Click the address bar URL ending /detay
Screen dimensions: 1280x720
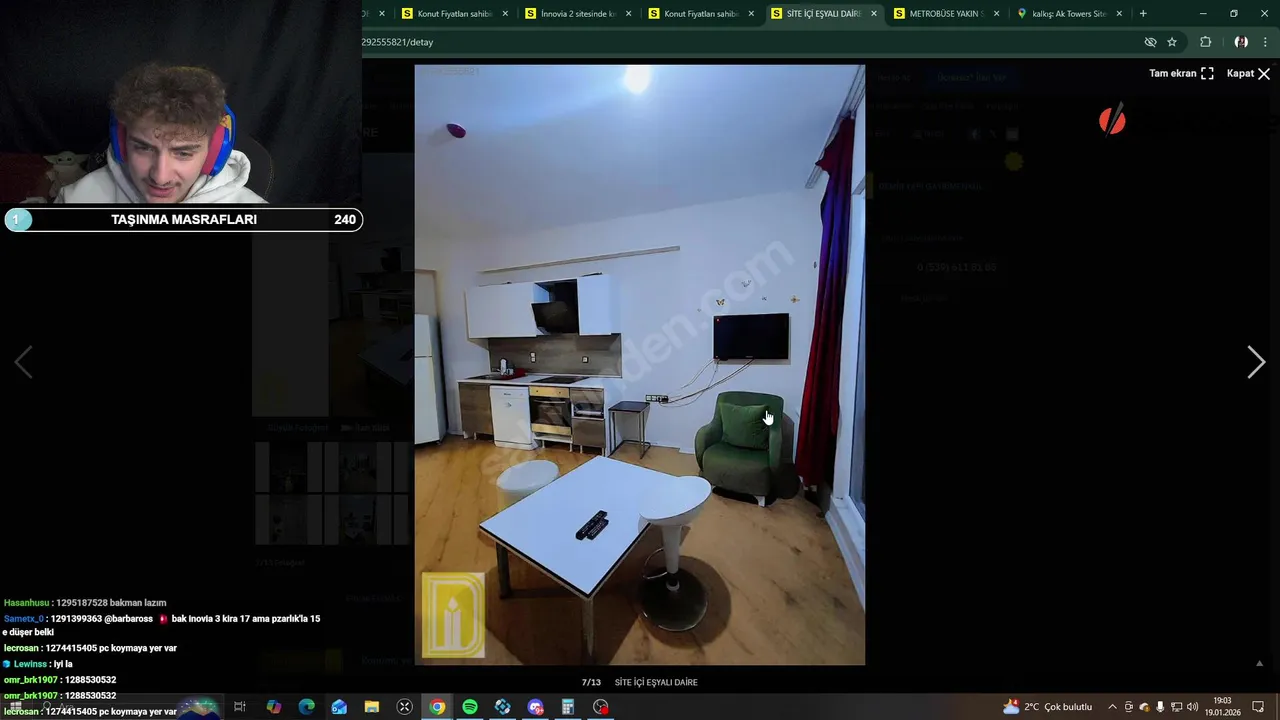pyautogui.click(x=397, y=42)
